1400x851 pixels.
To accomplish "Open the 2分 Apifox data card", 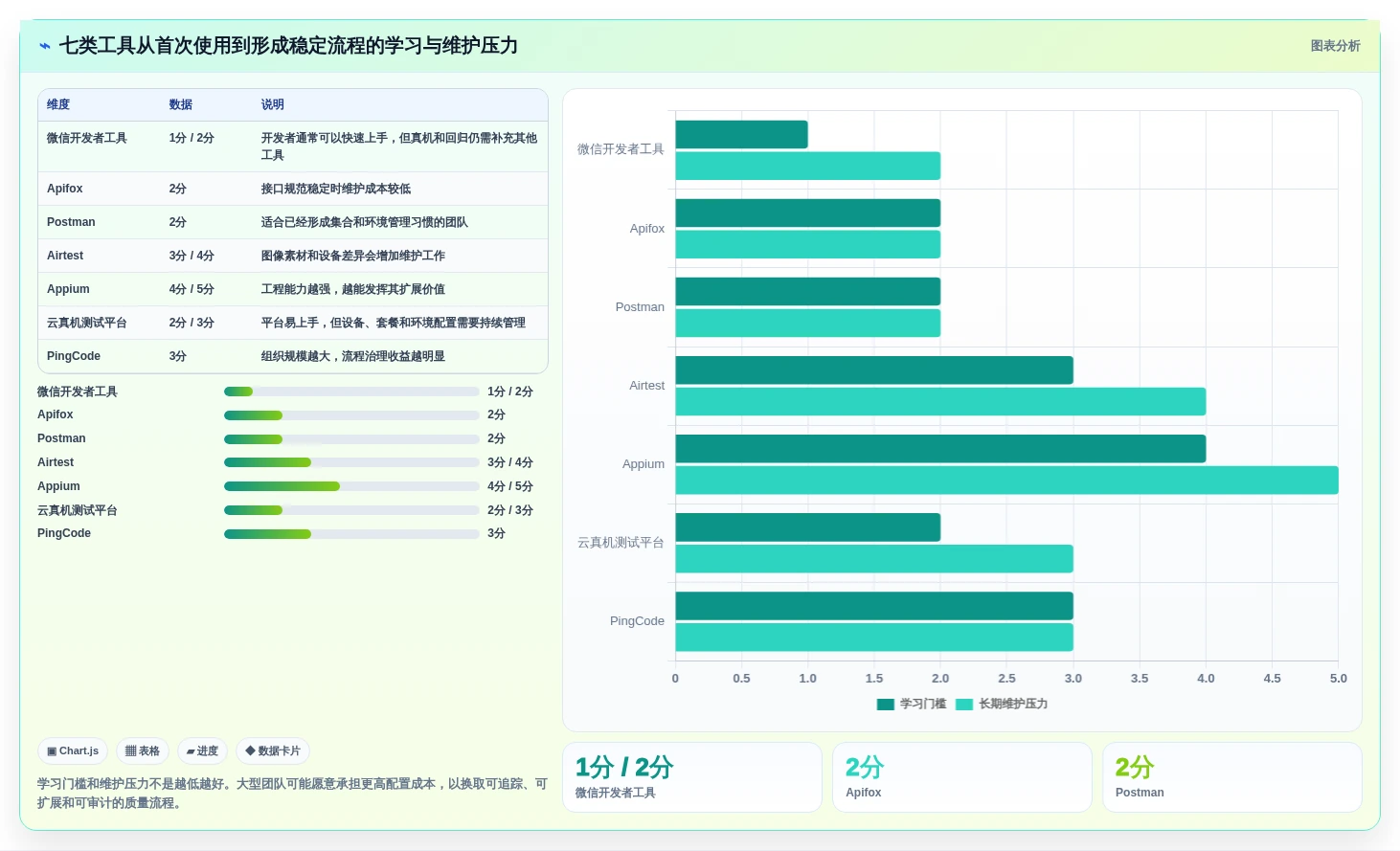I will click(x=962, y=777).
